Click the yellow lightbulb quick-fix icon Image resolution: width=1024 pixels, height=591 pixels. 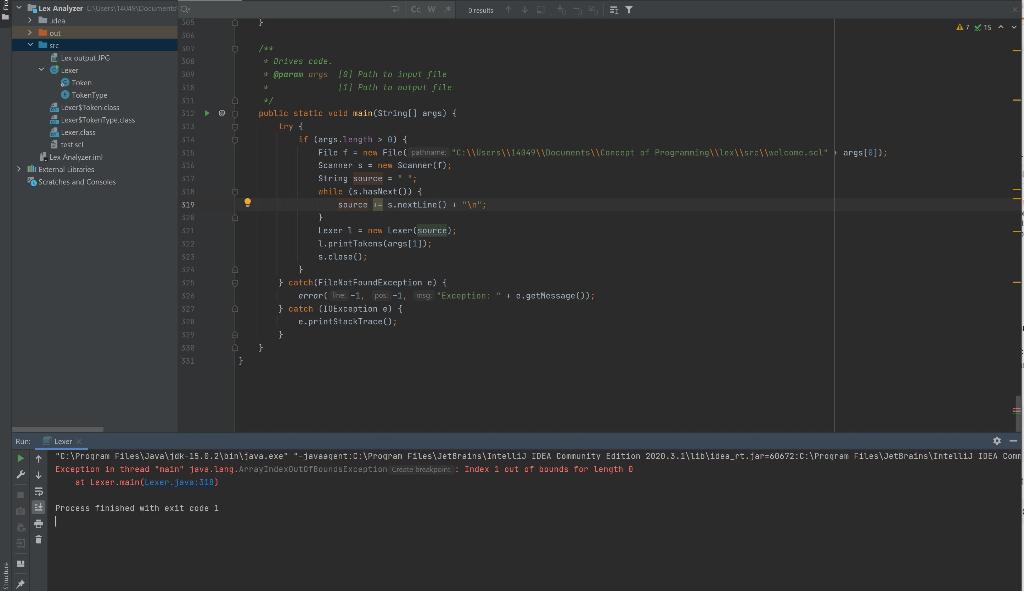(247, 204)
